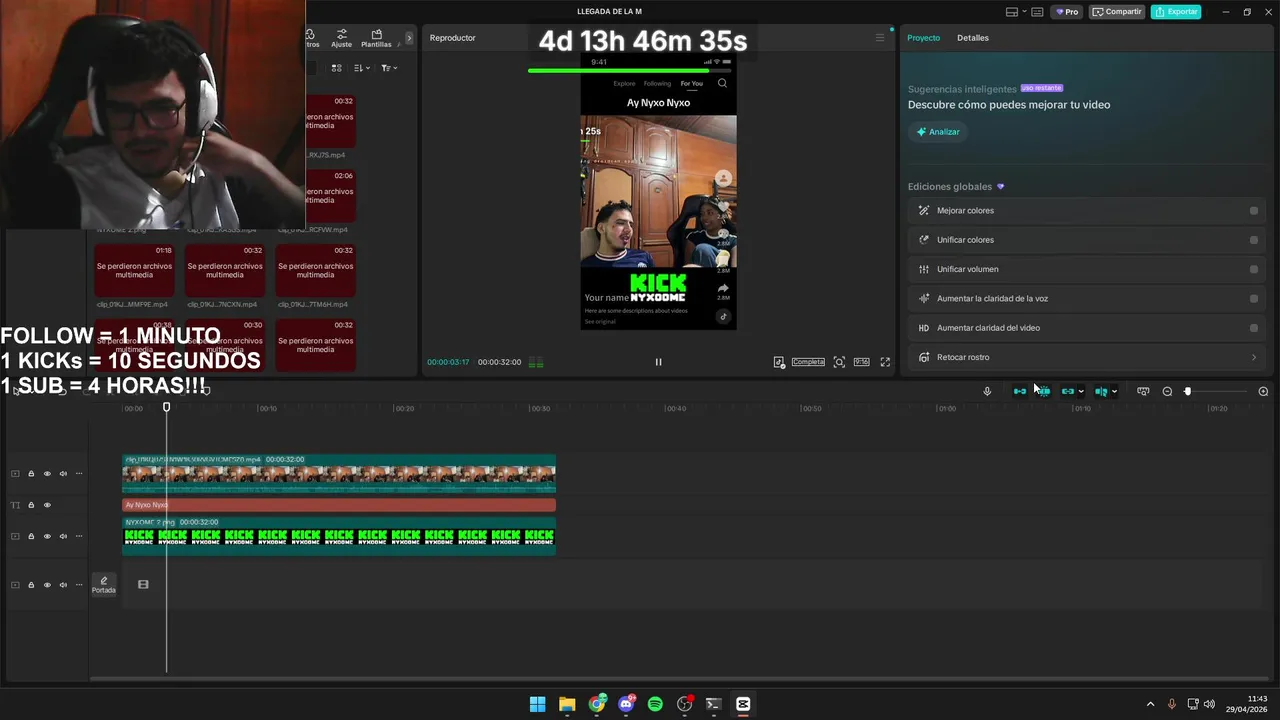This screenshot has height=720, width=1280.
Task: Enable Unificar colores checkbox
Action: pos(1254,240)
